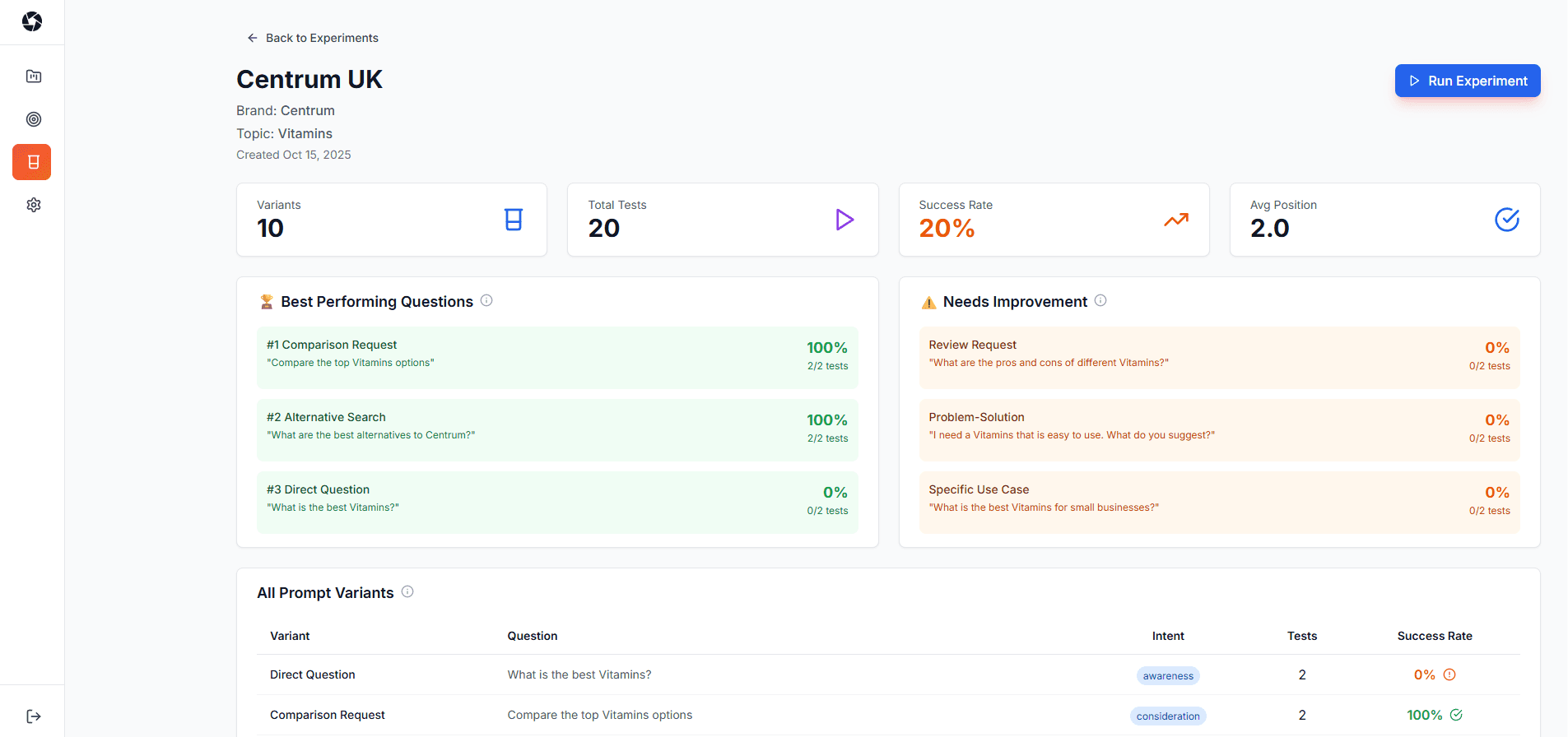1568x737 pixels.
Task: Open the dashboard folder chart icon
Action: point(33,76)
